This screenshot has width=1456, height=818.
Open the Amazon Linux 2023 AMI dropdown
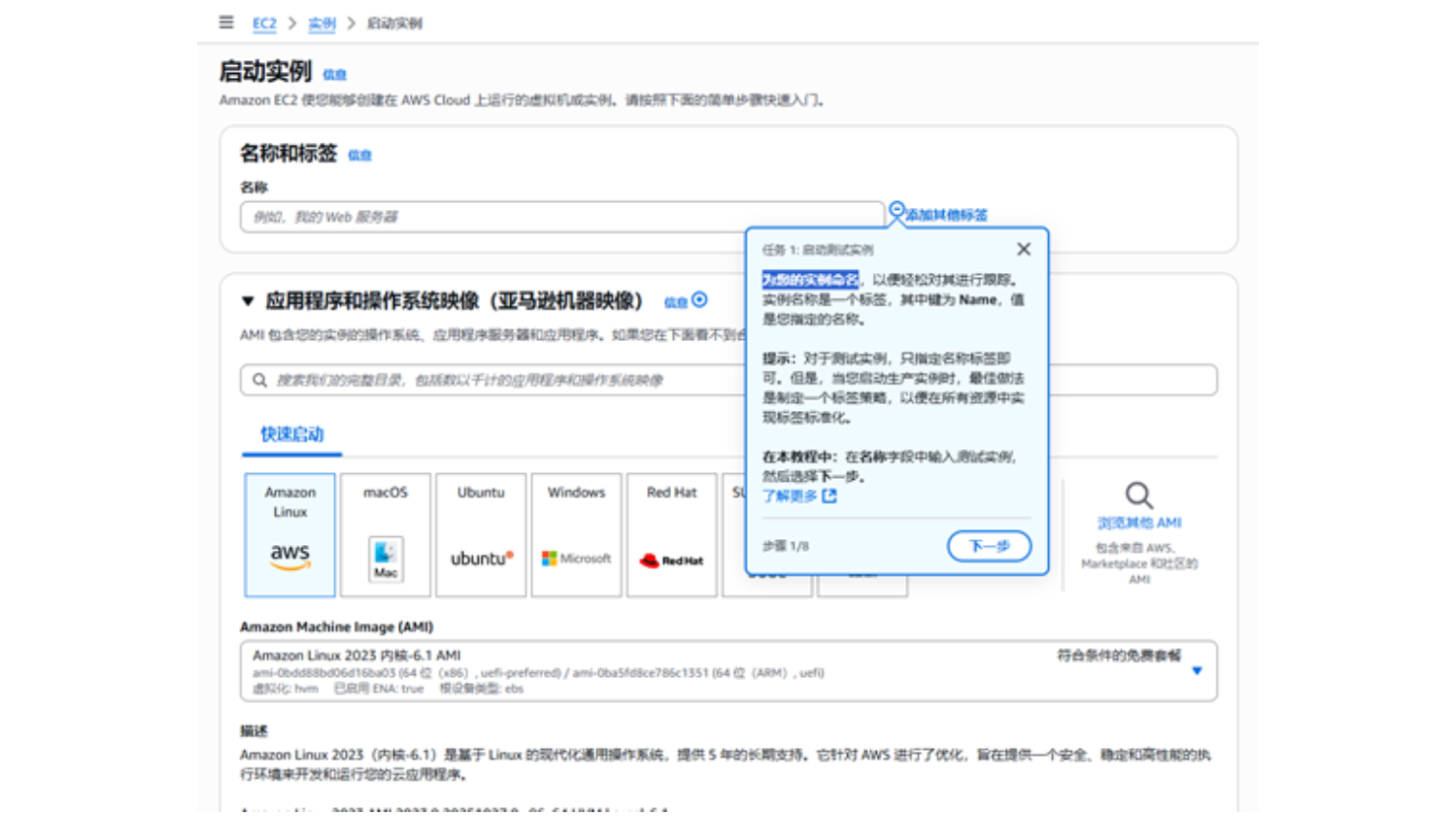[1197, 671]
